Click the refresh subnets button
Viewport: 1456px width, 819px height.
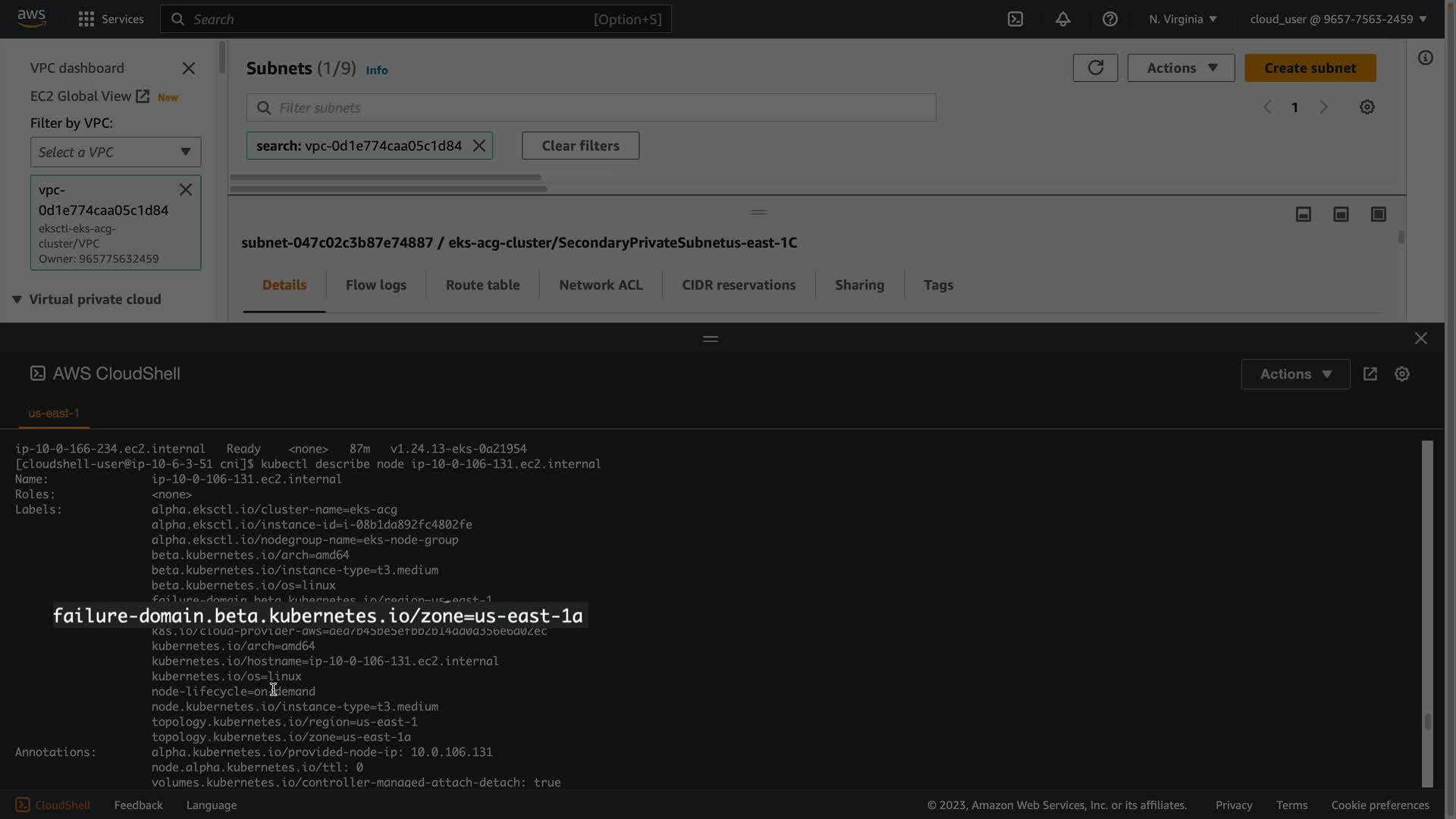(1095, 67)
